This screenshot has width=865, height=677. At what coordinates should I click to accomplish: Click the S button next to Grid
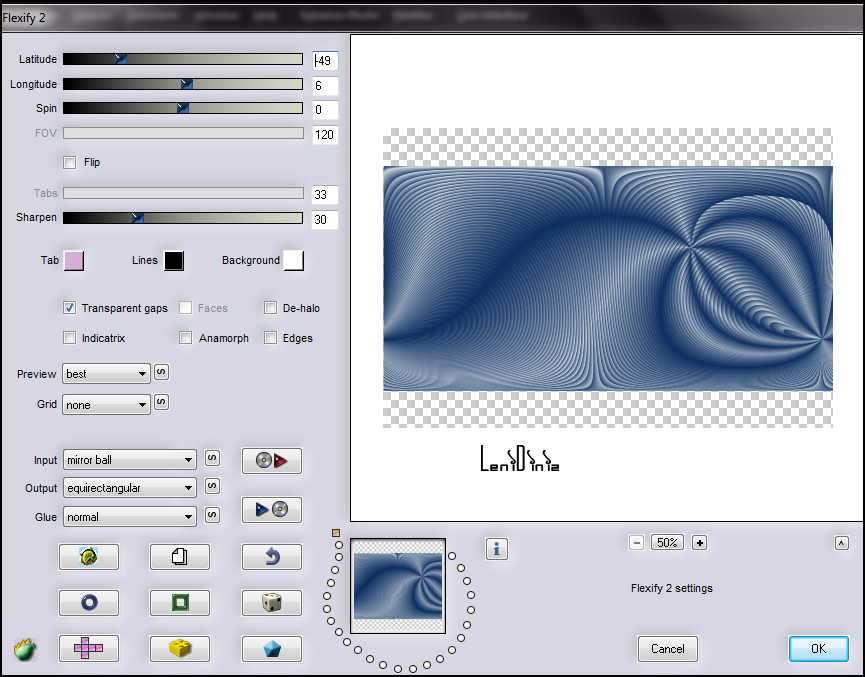click(x=161, y=402)
